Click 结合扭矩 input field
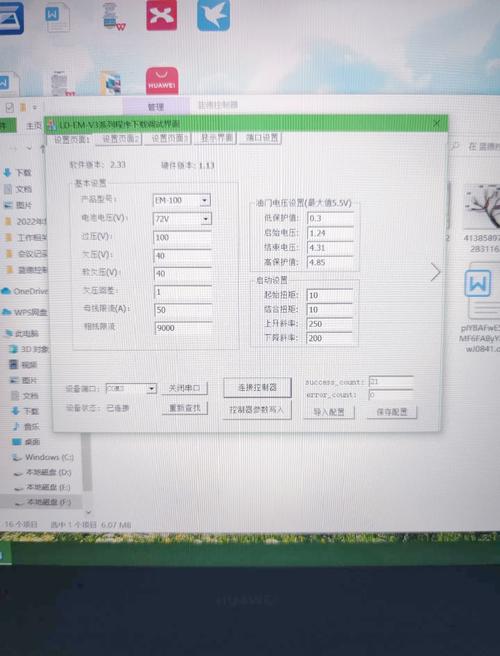The image size is (500, 656). point(330,310)
